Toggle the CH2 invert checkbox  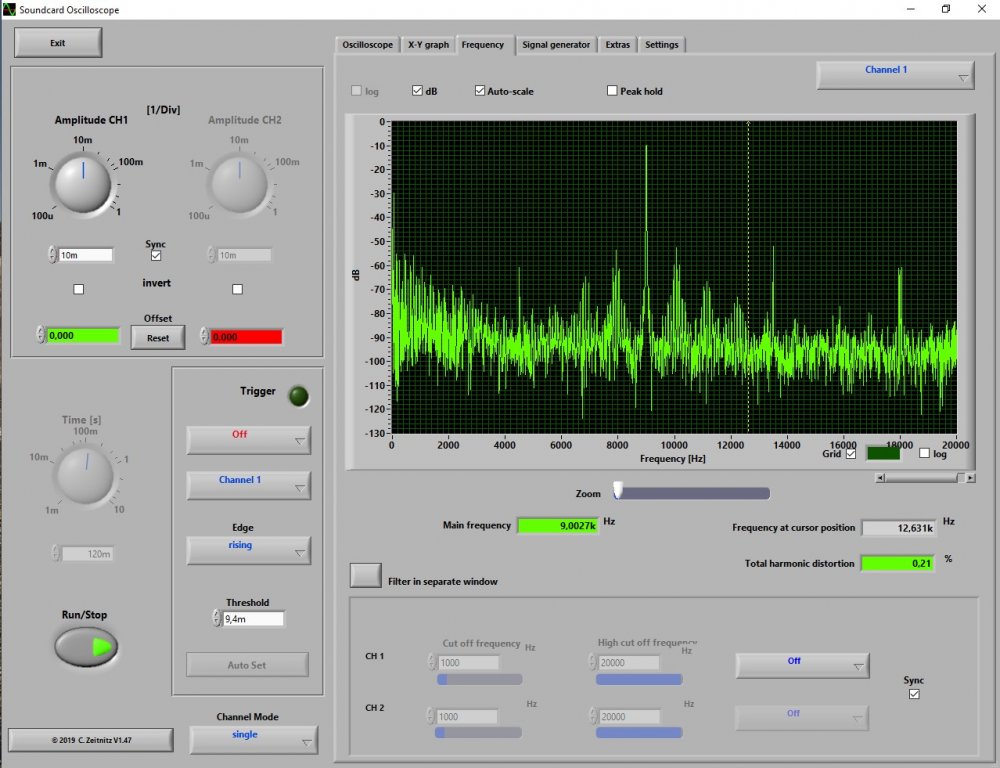coord(237,289)
